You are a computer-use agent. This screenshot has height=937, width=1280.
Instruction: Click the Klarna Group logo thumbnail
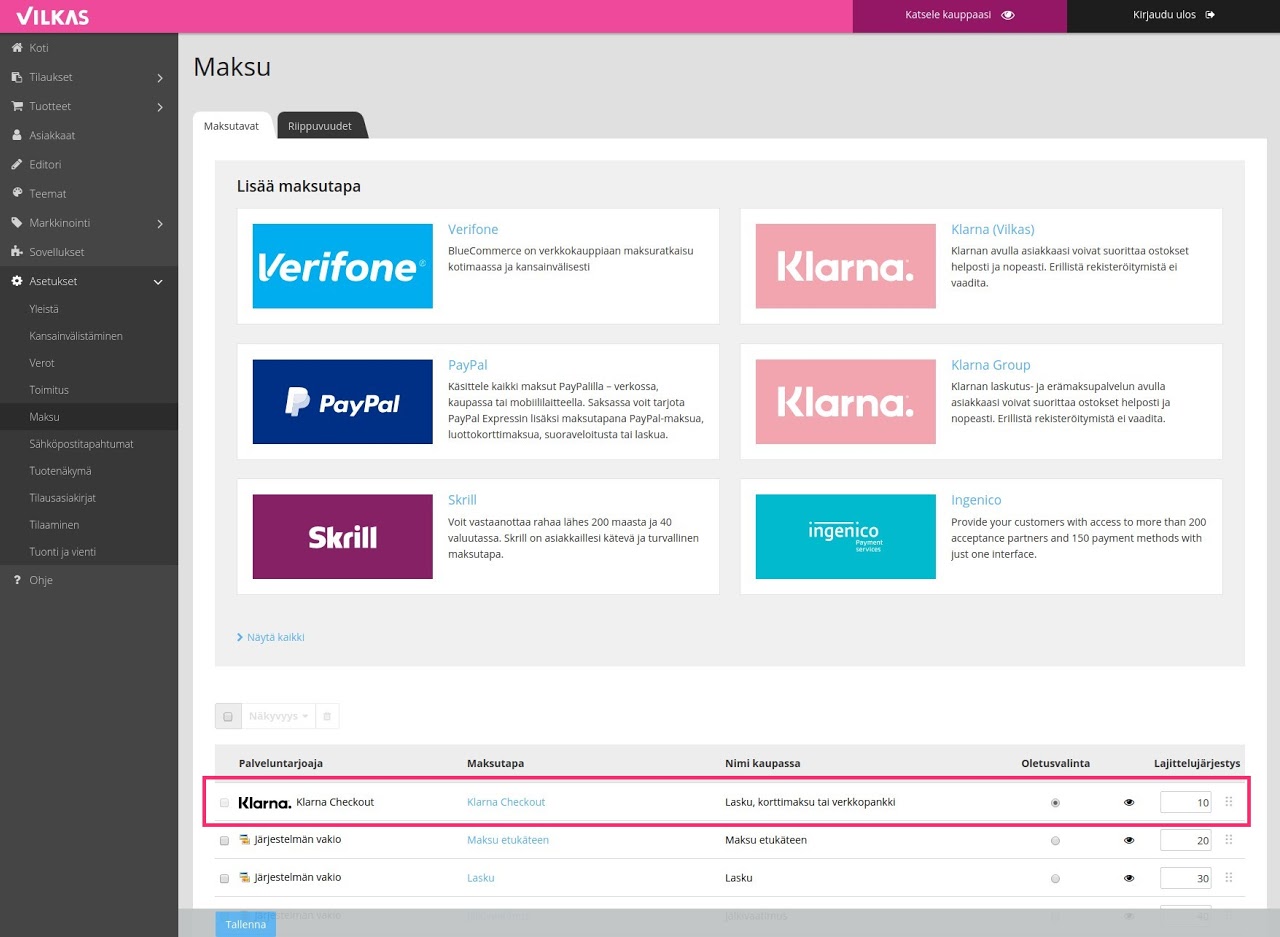point(845,402)
